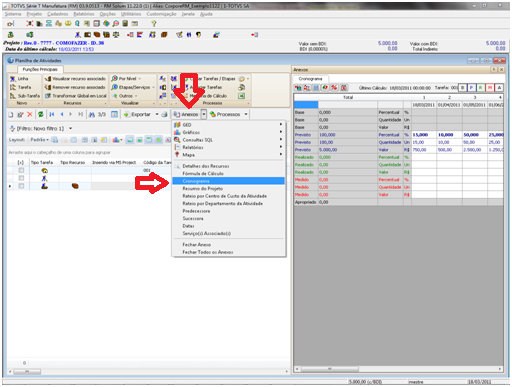Click the Total column header in Cronograma
Viewport: 512px width, 387px height.
348,97
